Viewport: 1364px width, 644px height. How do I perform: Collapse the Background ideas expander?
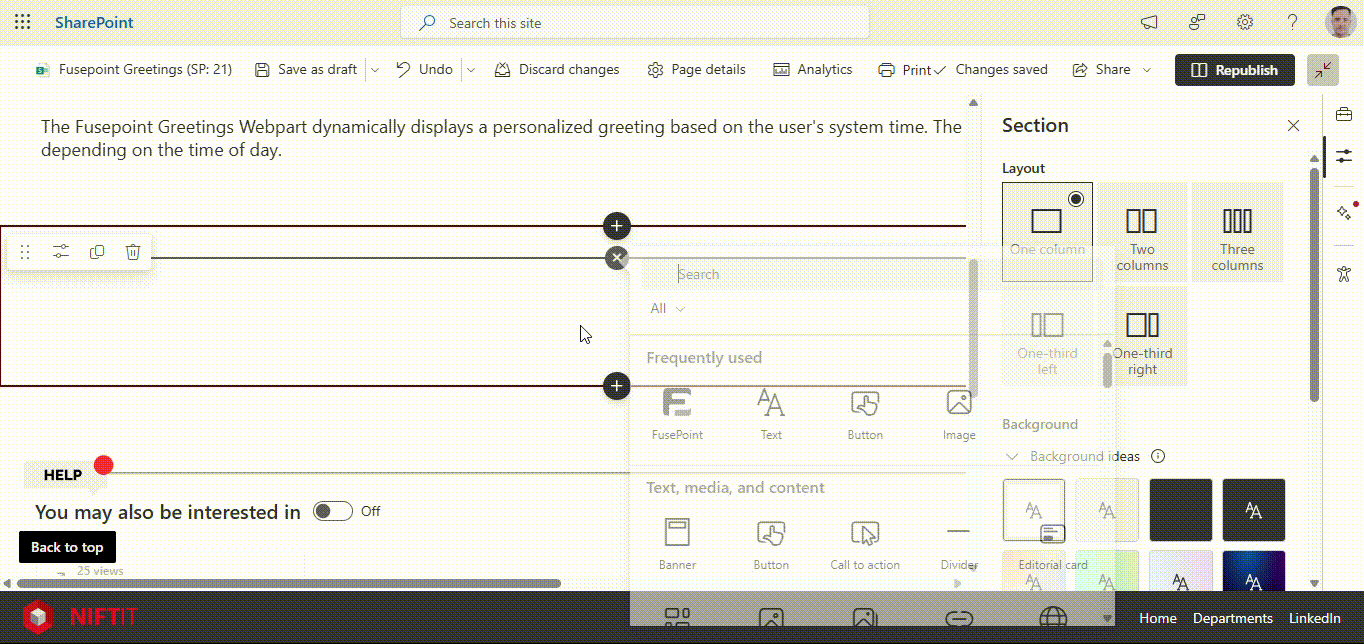coord(1012,456)
